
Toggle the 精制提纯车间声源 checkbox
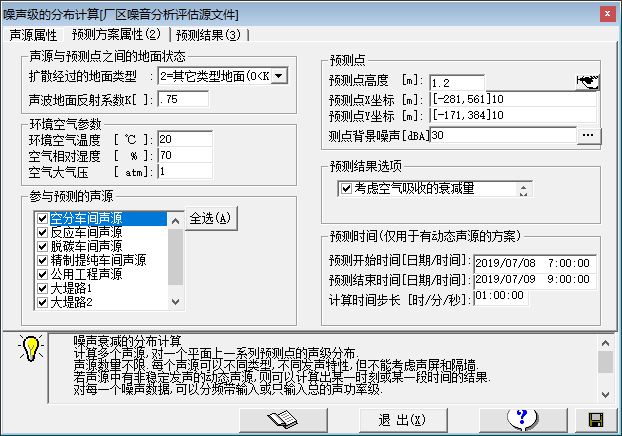pos(42,260)
